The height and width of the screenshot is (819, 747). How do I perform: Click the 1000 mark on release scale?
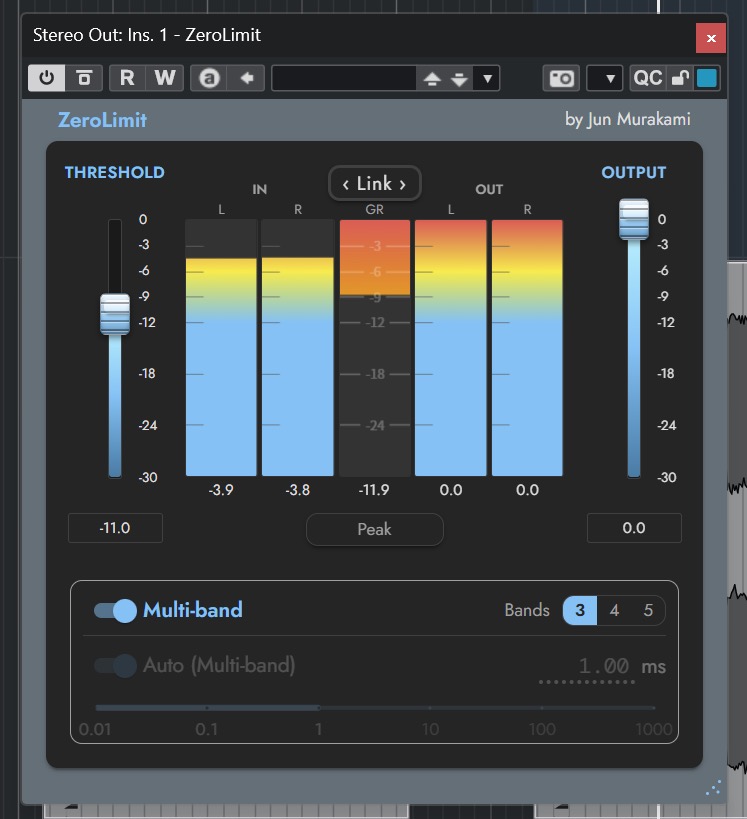pos(653,729)
